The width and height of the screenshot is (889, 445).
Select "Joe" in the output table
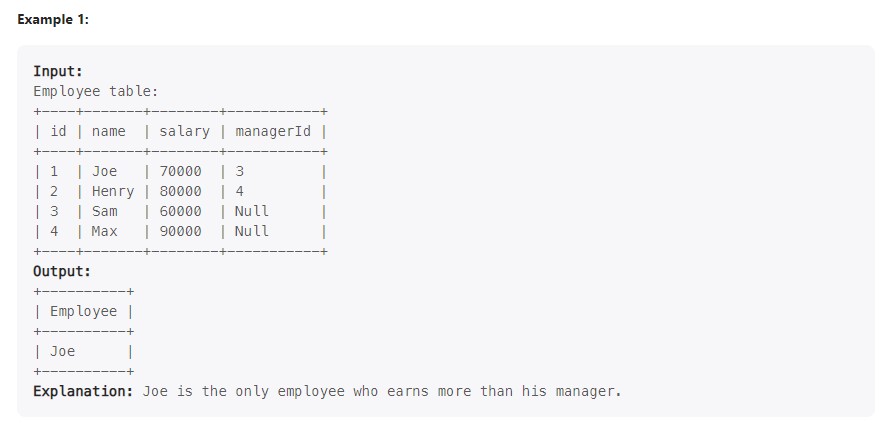(62, 351)
